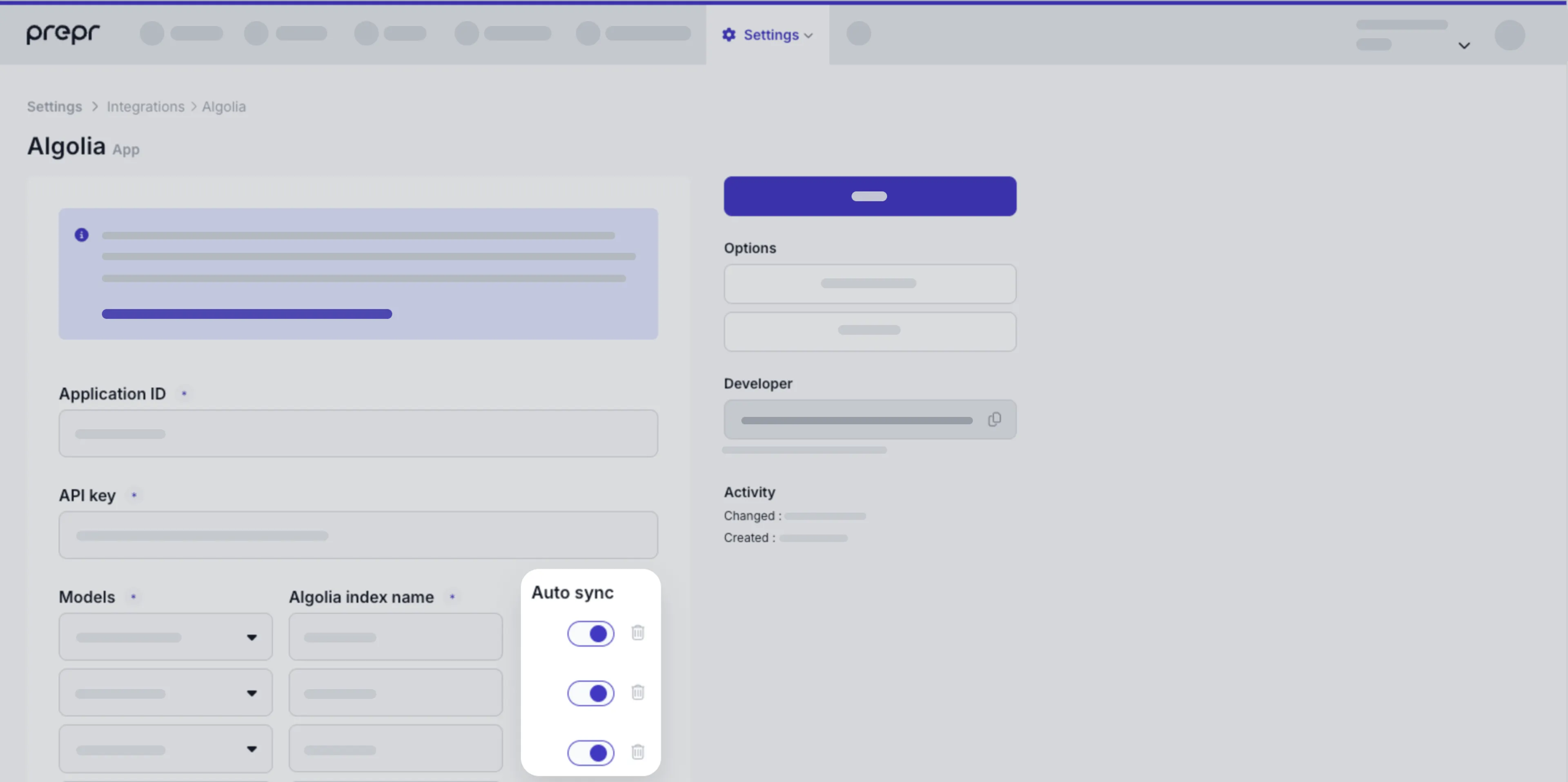This screenshot has width=1568, height=782.
Task: Open the second top navigation item
Action: tap(285, 33)
